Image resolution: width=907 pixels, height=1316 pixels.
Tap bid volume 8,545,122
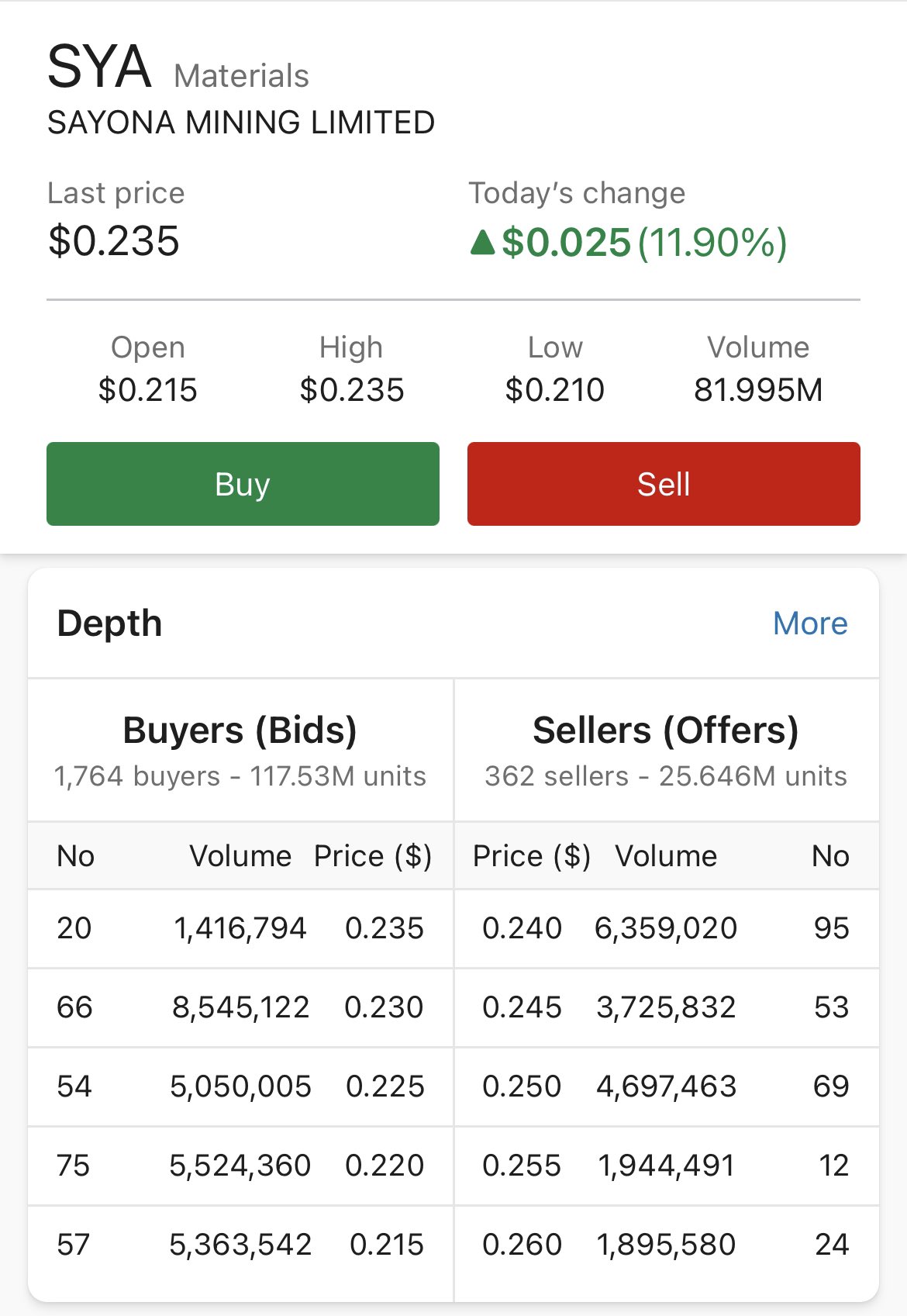pos(240,1007)
